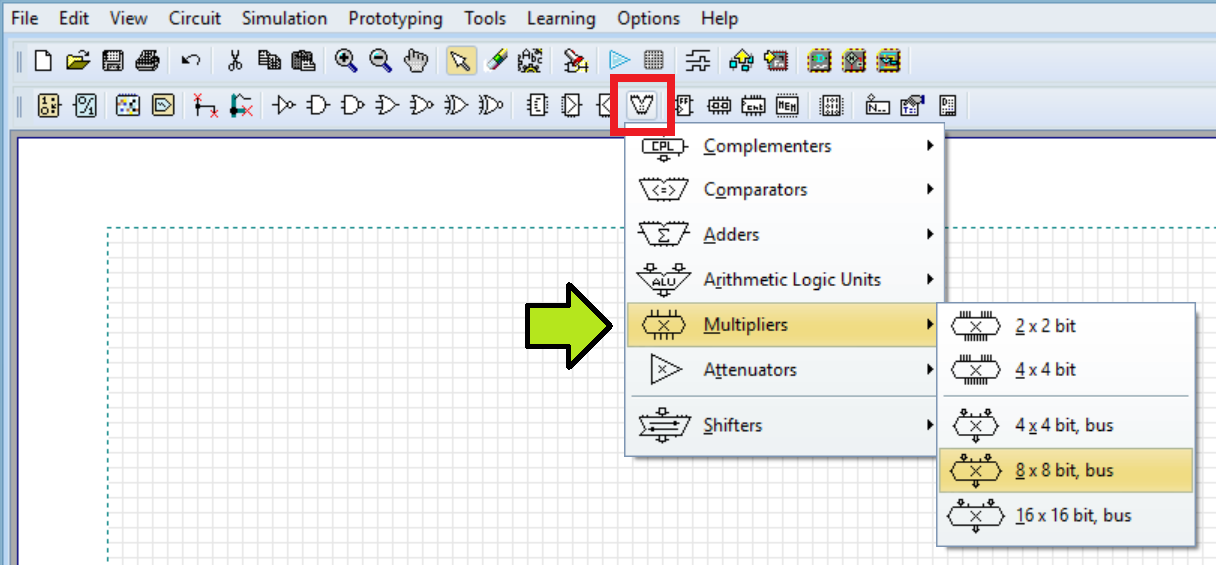
Task: Open the timing diagram waveform icon
Action: (699, 61)
